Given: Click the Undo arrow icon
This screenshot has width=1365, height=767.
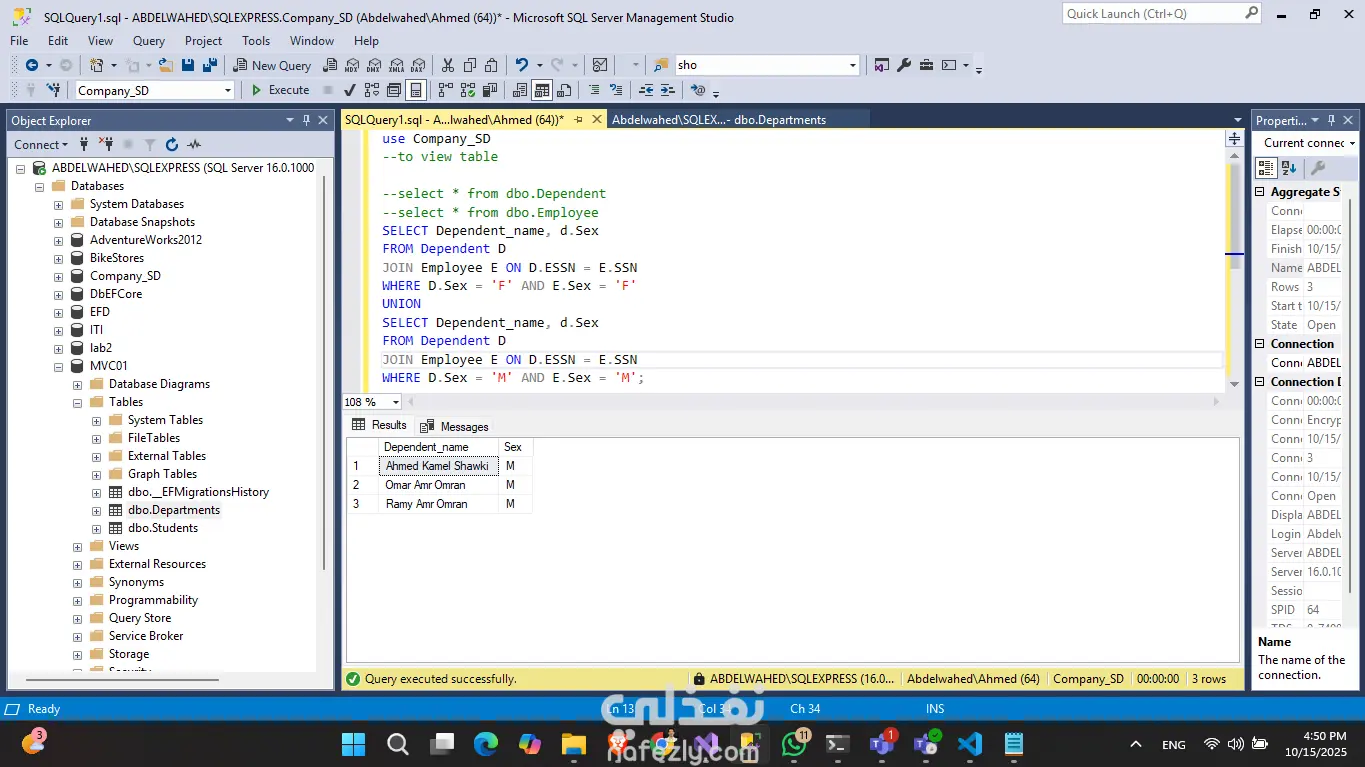Looking at the screenshot, I should click(521, 65).
